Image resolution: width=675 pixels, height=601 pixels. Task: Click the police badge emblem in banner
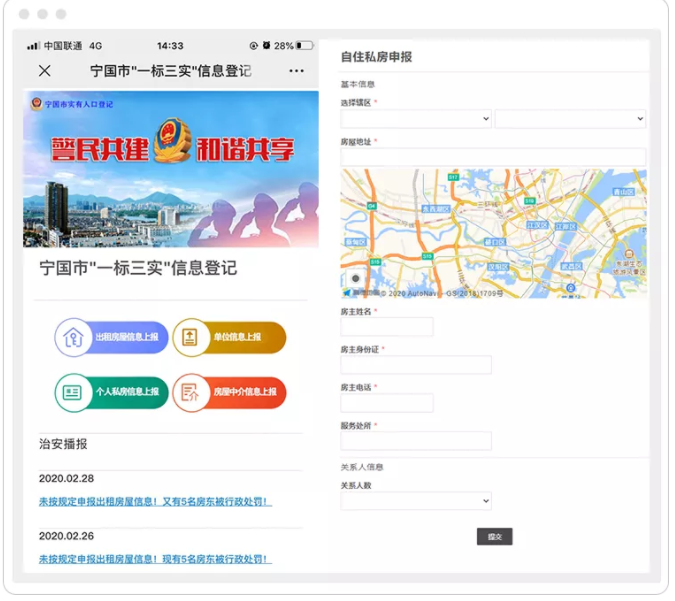(x=173, y=149)
